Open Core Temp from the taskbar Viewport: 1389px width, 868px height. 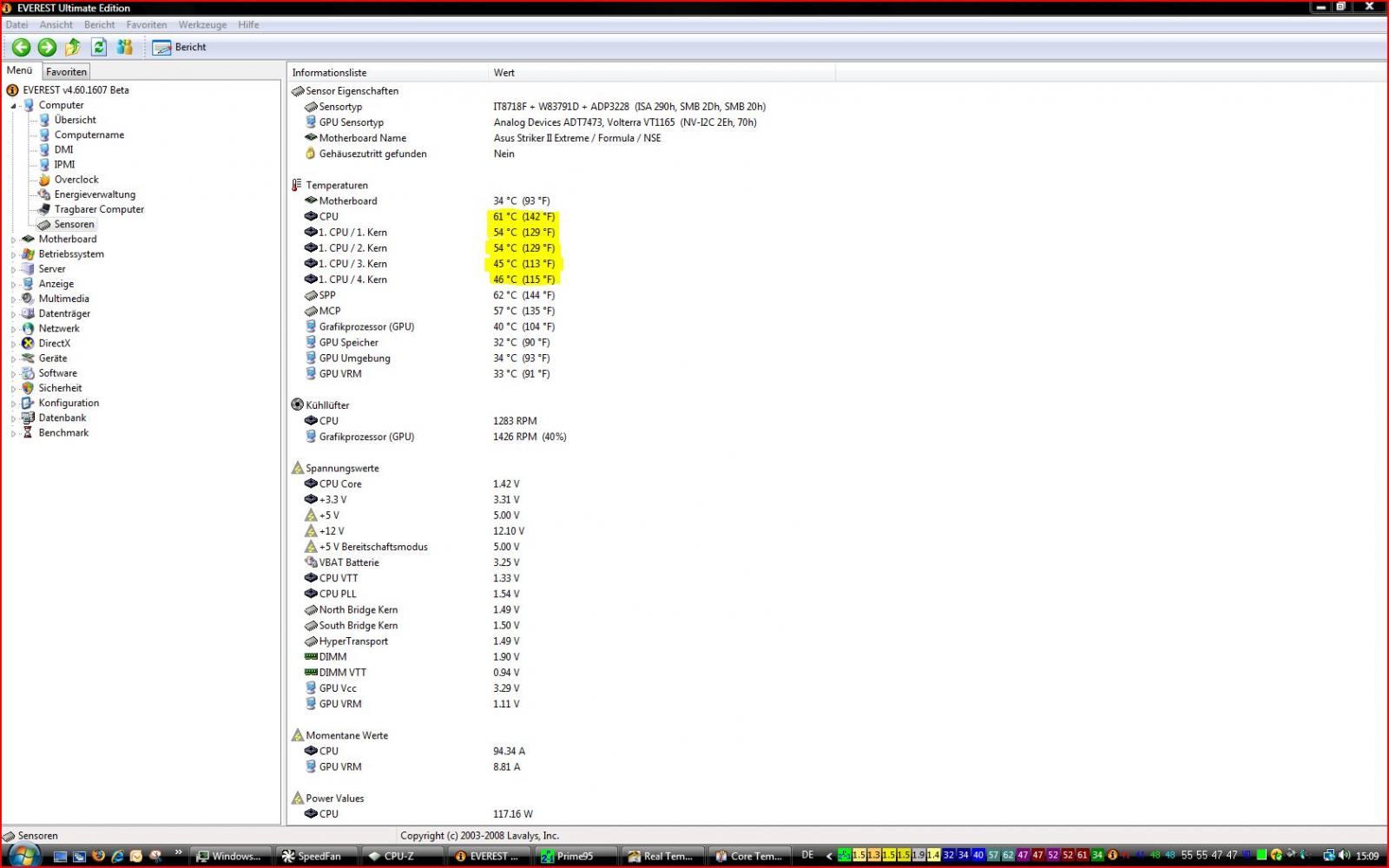(750, 856)
